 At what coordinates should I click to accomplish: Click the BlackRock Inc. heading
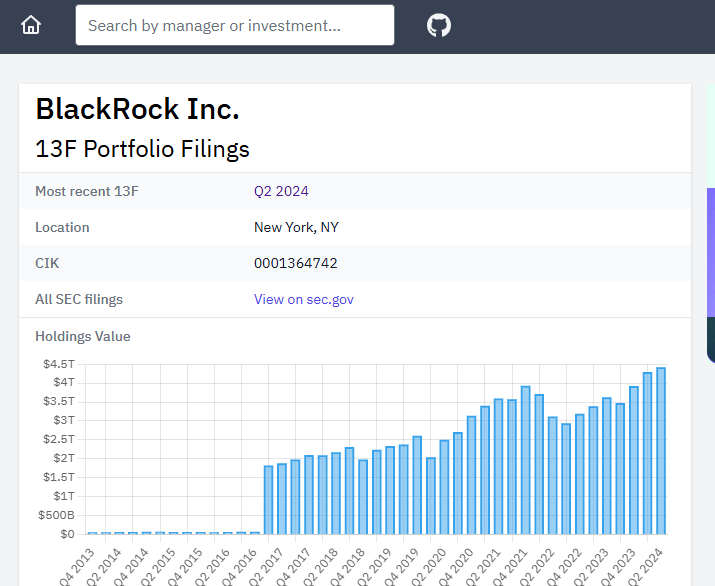[x=137, y=109]
